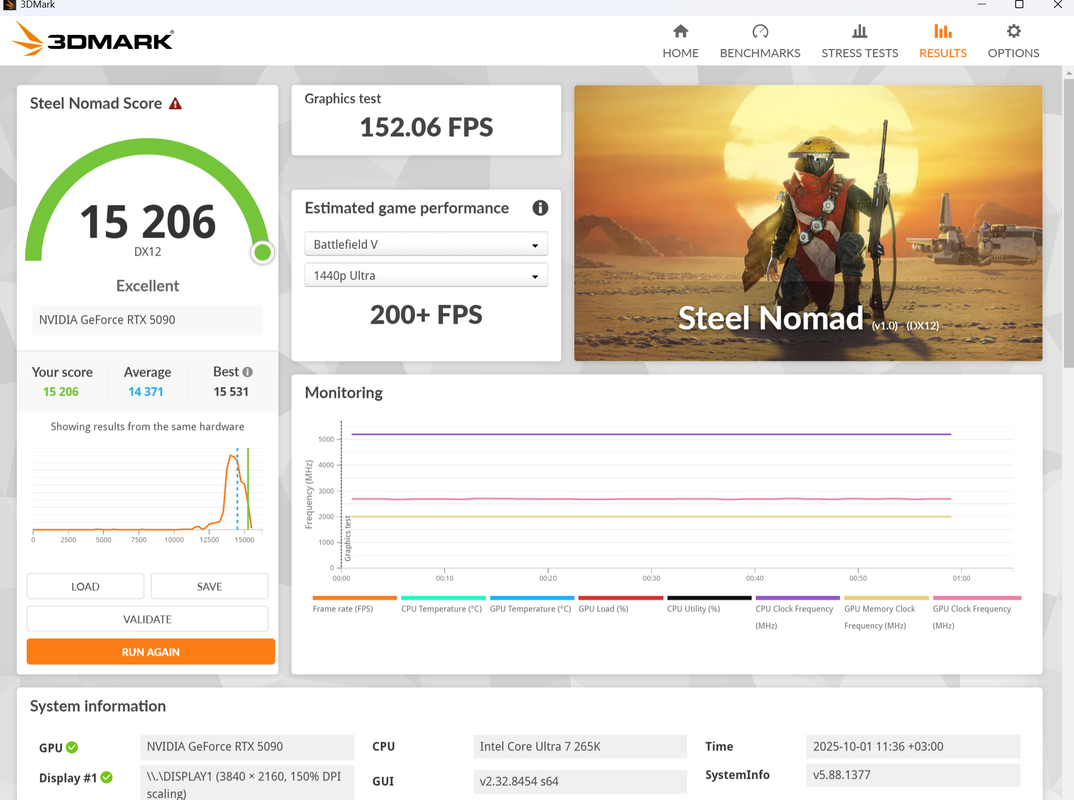Open the Results bar-chart icon
Viewport: 1074px width, 800px height.
pos(943,32)
